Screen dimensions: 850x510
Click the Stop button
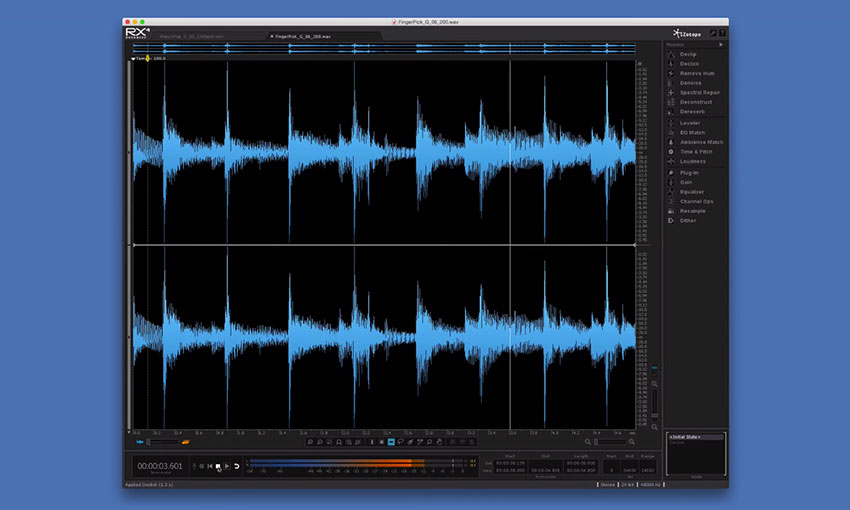click(x=218, y=466)
